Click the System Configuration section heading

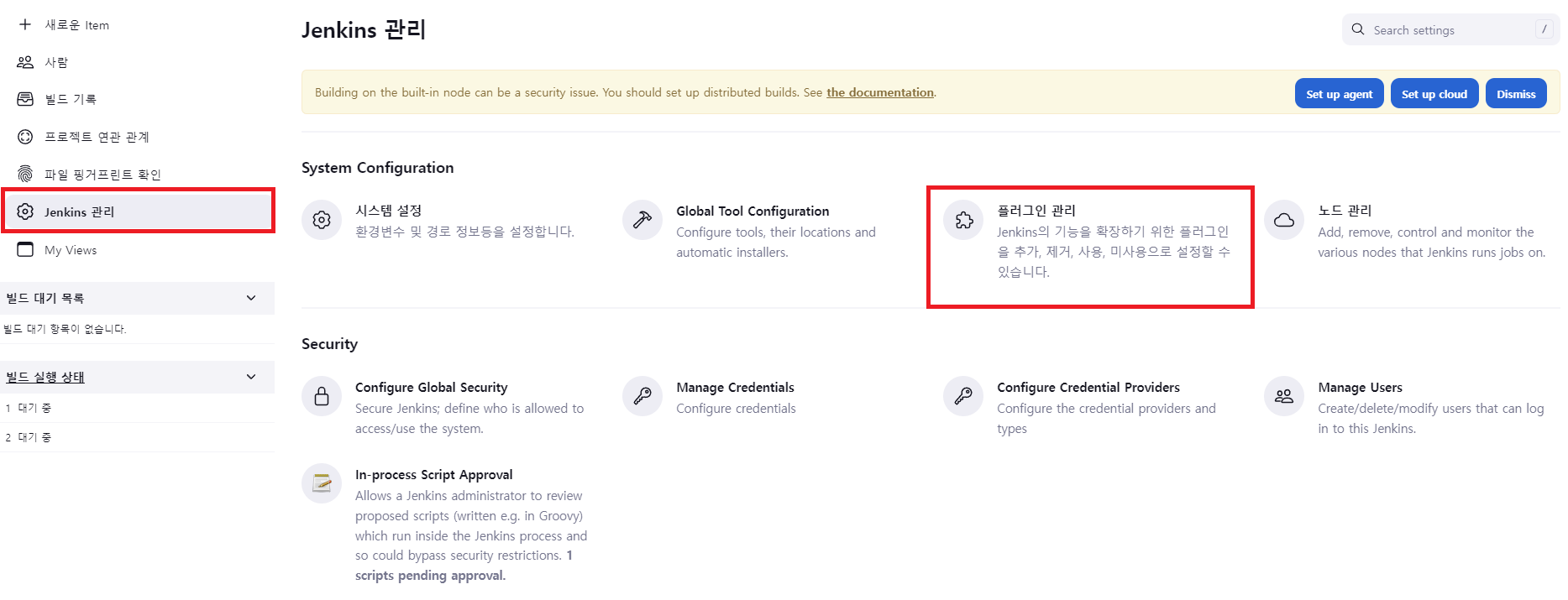point(378,168)
